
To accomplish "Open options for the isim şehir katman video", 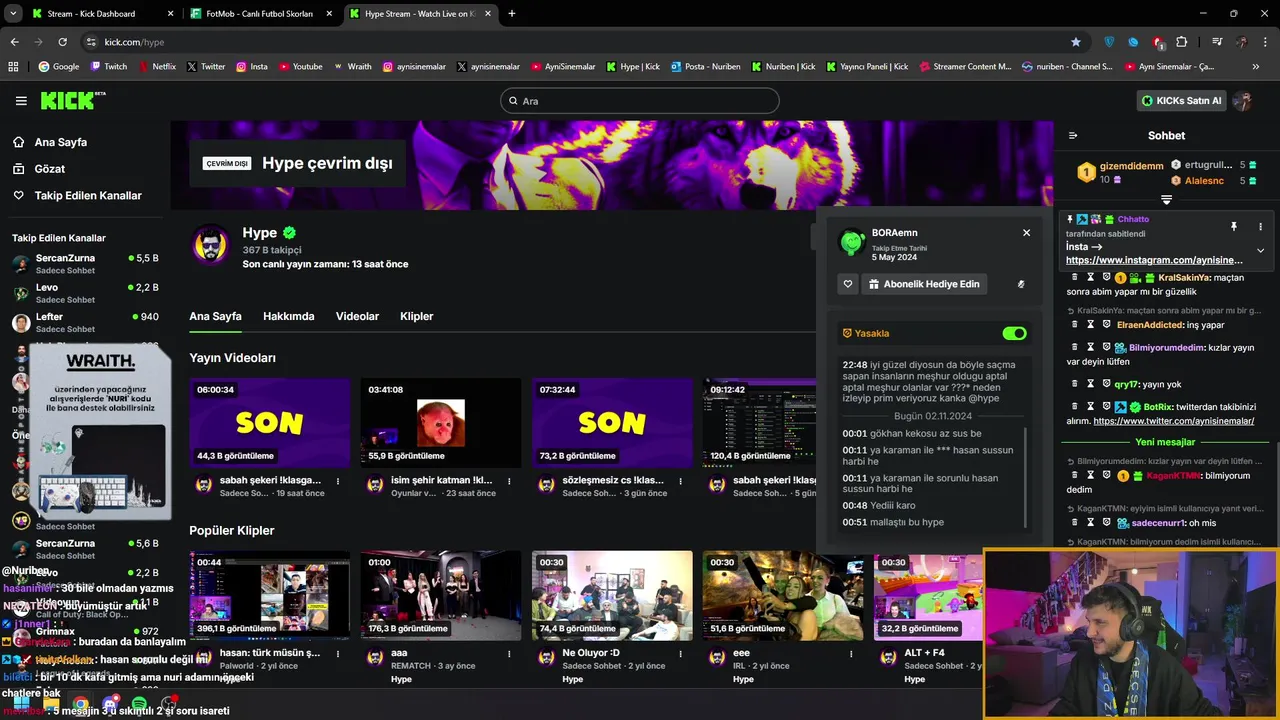I will pyautogui.click(x=509, y=481).
